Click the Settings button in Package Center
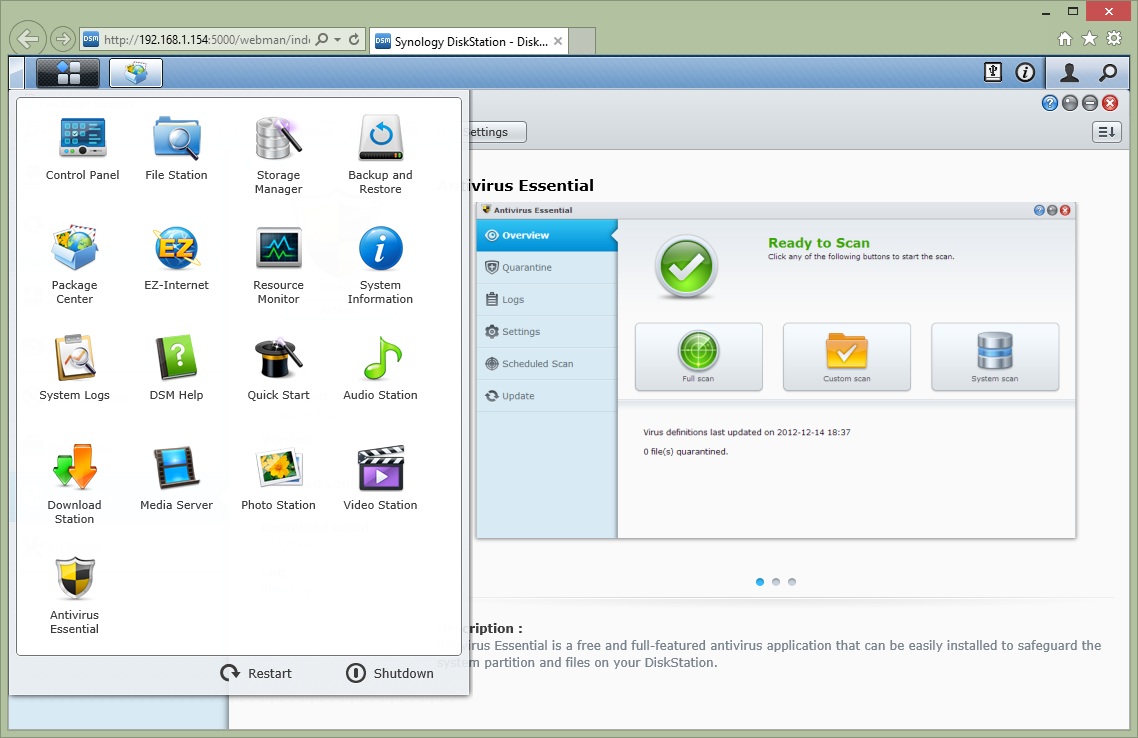The width and height of the screenshot is (1138, 738). pos(496,132)
